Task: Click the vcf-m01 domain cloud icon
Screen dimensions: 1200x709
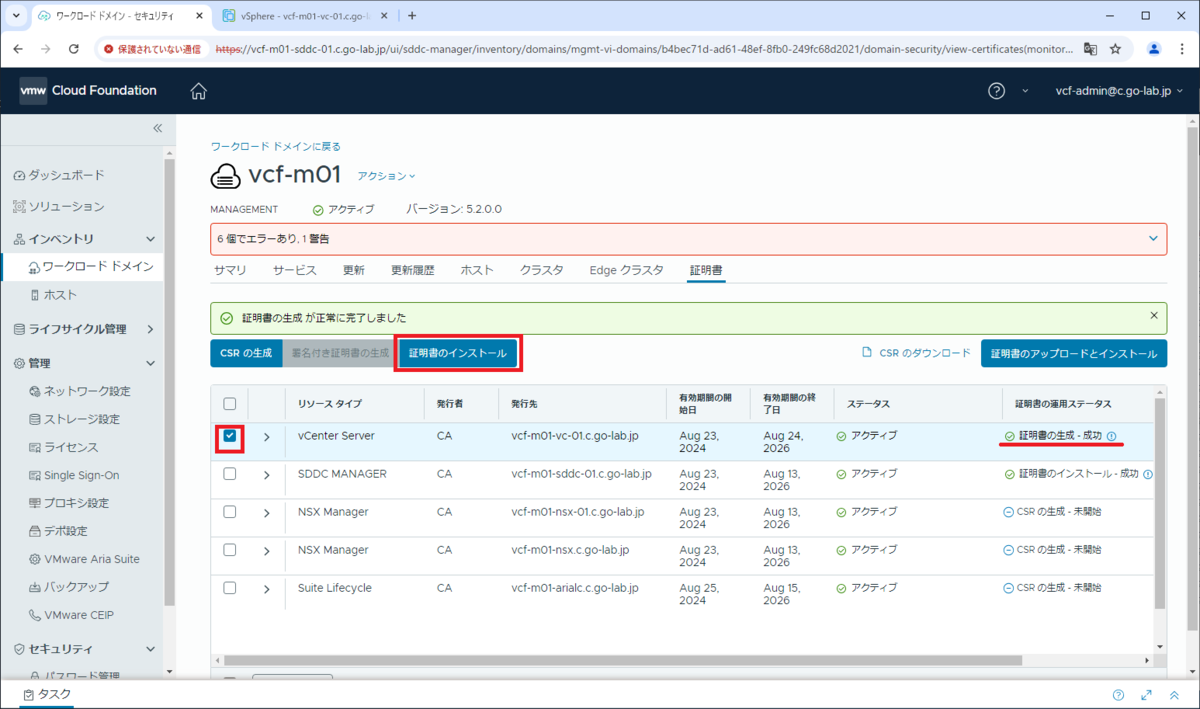Action: 226,176
